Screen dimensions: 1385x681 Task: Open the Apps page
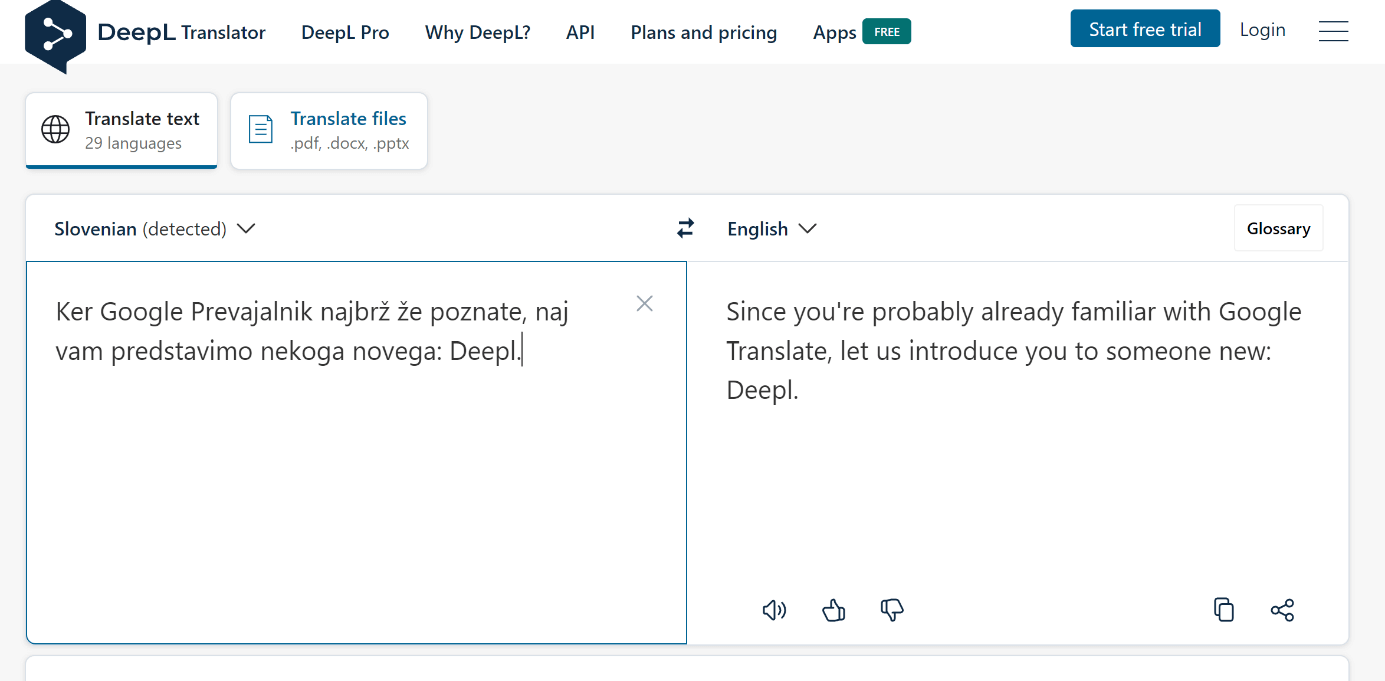(835, 33)
